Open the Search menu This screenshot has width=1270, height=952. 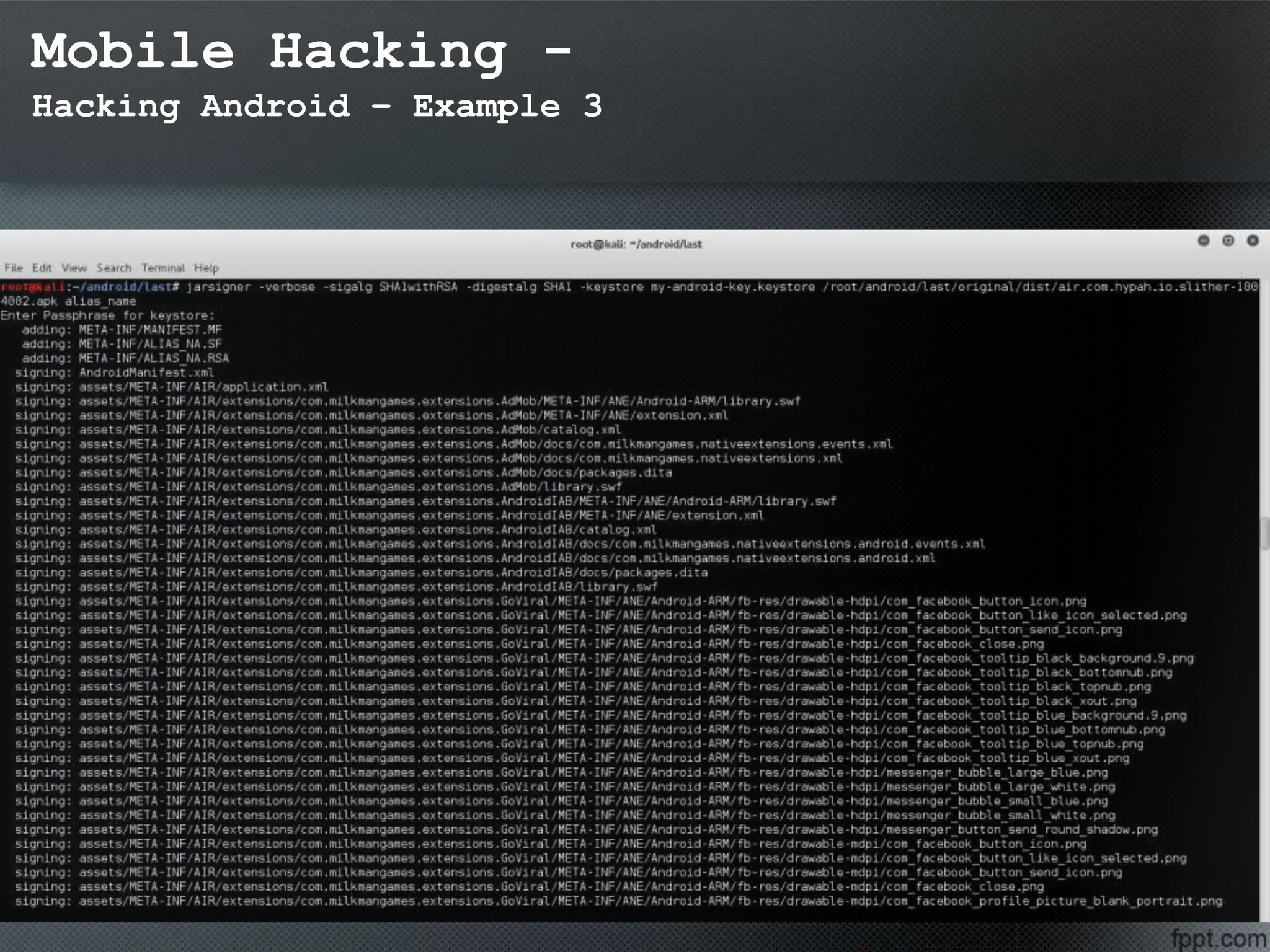[x=113, y=268]
